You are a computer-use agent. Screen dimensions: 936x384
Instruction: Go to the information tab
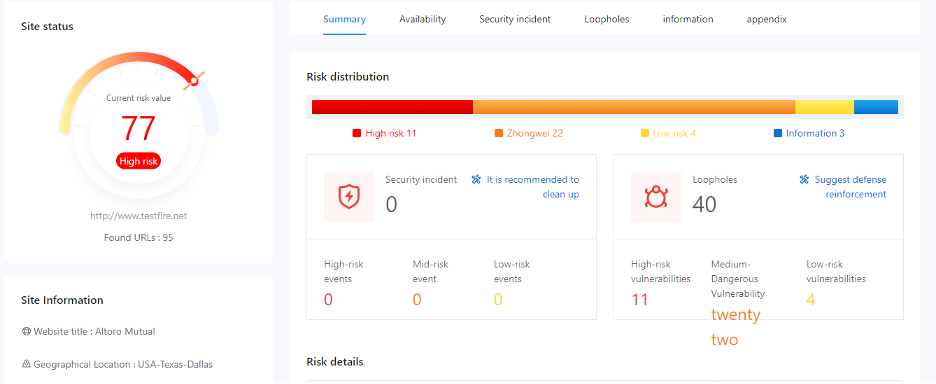coord(688,19)
